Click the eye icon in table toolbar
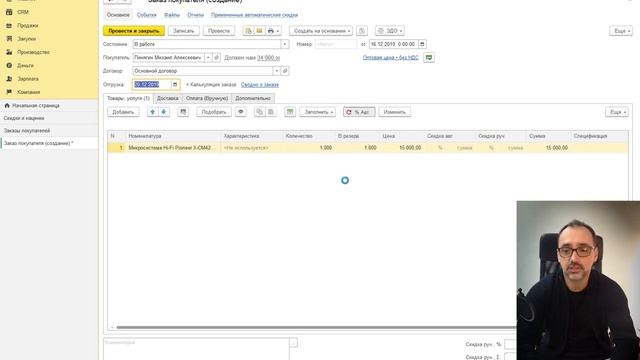 241,112
